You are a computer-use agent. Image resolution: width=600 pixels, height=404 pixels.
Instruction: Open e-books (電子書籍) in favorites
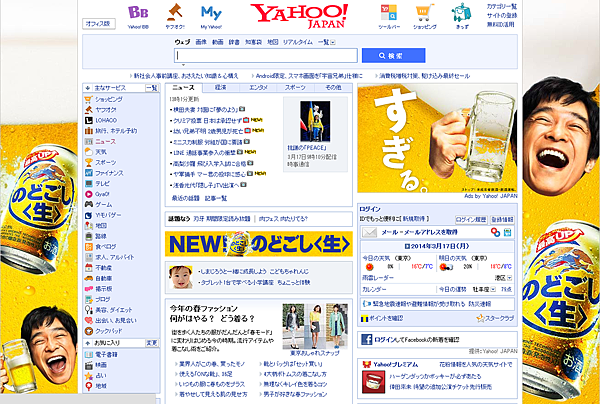pos(106,355)
